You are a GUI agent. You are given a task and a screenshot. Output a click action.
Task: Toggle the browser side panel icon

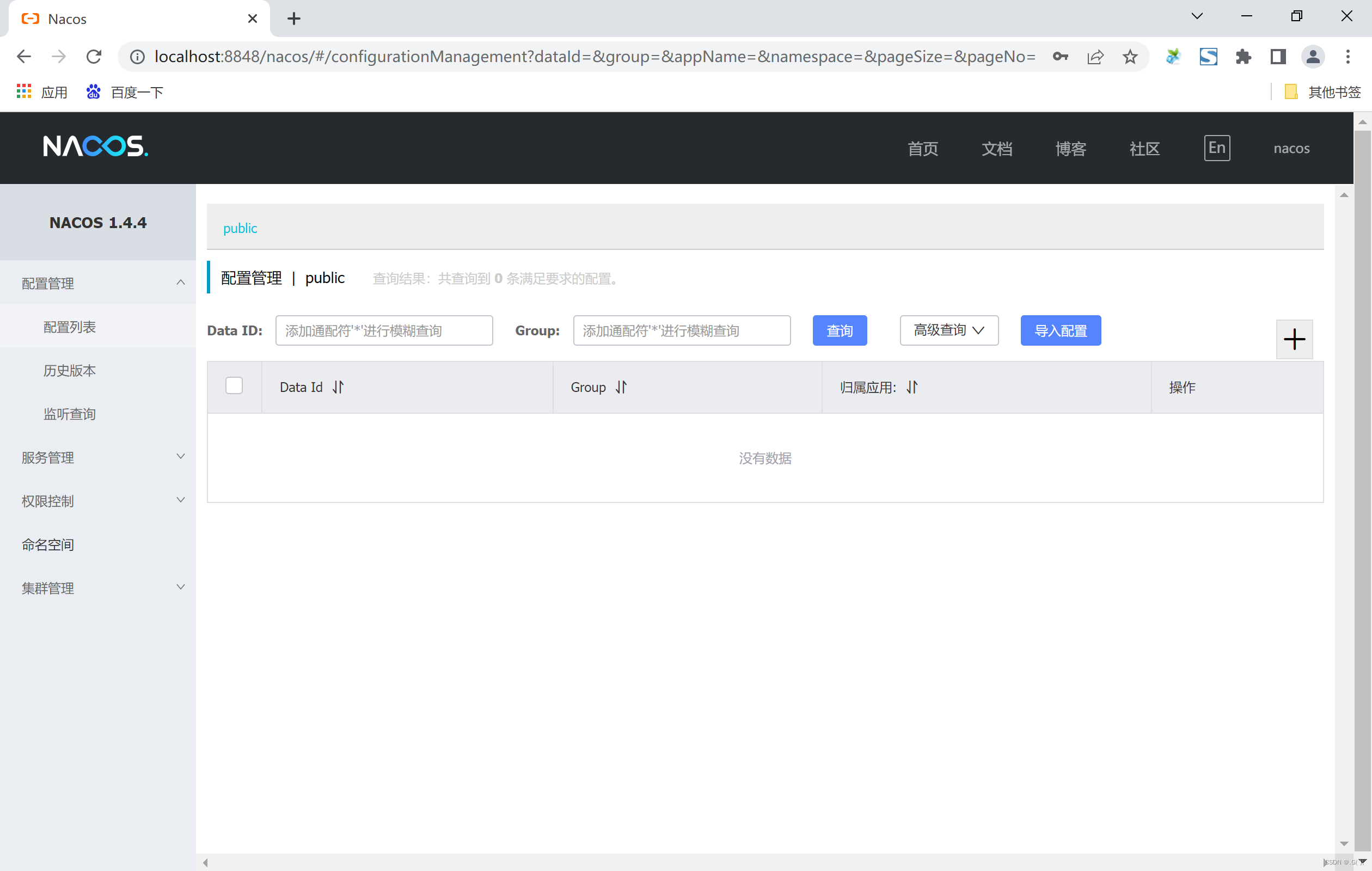click(1278, 57)
